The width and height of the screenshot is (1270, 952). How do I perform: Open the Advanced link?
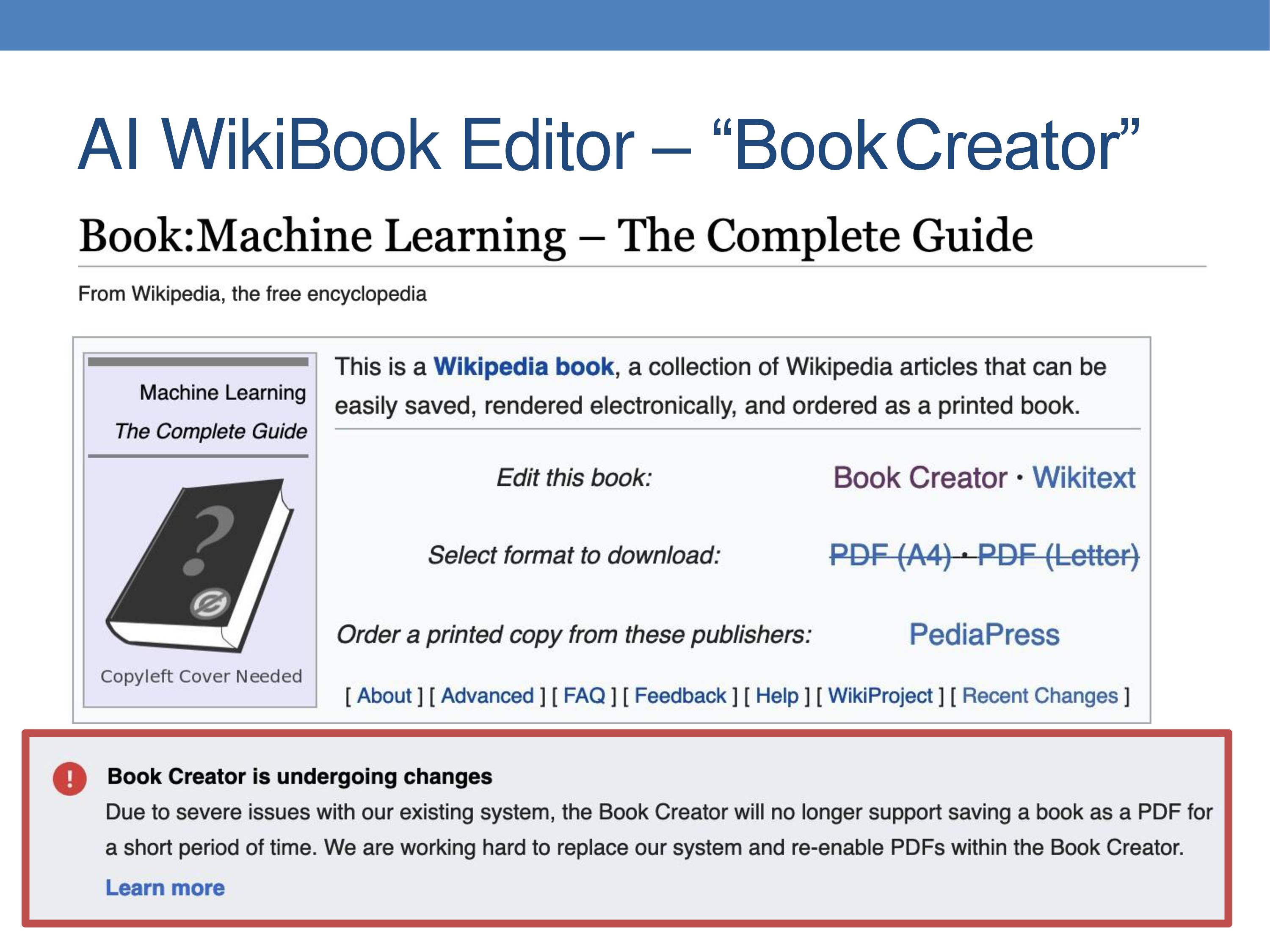[487, 696]
